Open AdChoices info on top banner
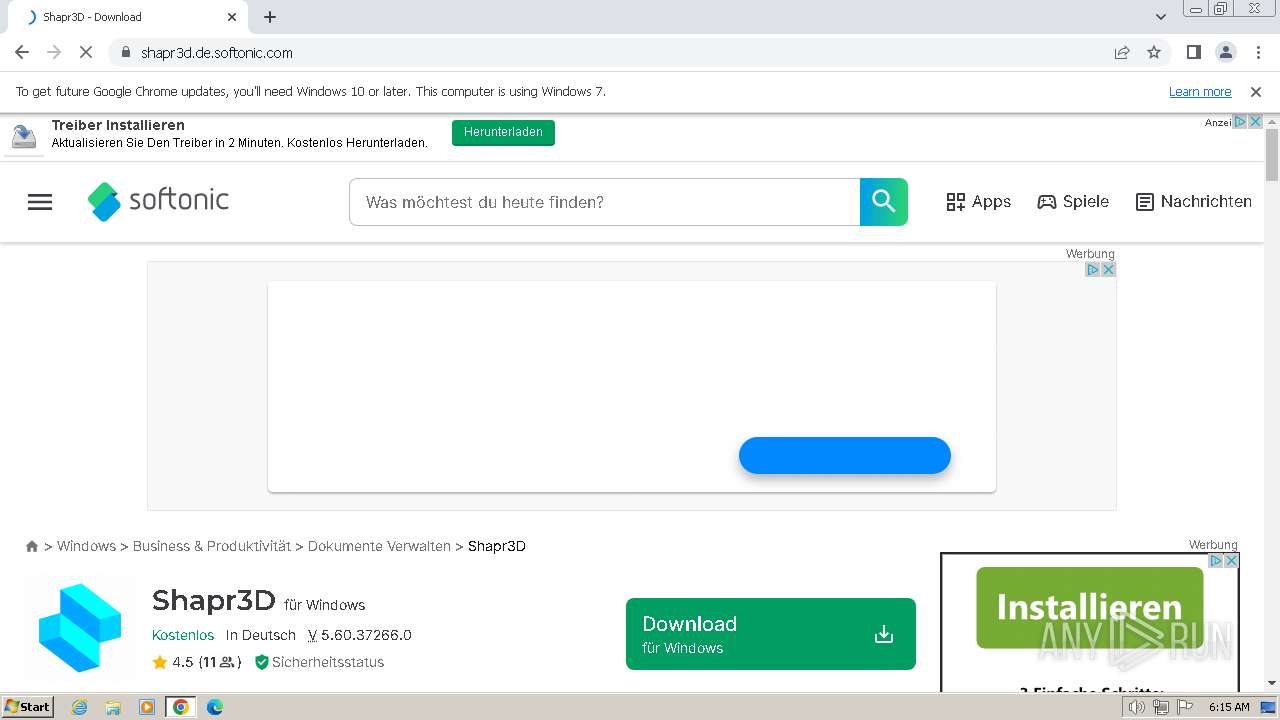Viewport: 1280px width, 720px height. pos(1240,121)
